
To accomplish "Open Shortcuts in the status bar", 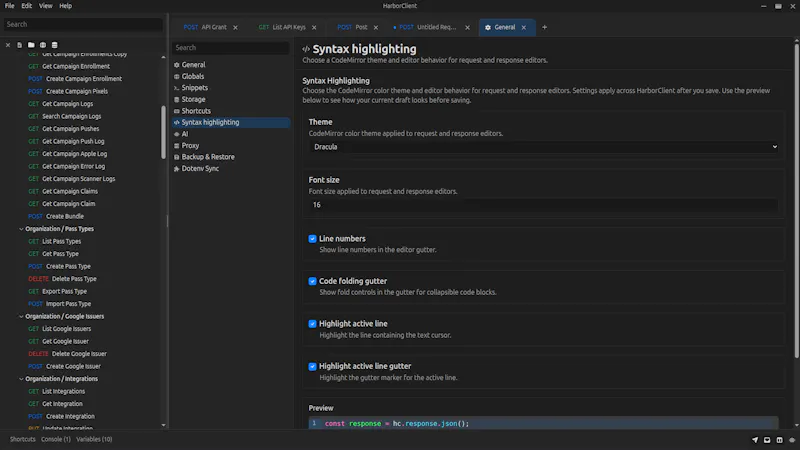I will pos(23,439).
